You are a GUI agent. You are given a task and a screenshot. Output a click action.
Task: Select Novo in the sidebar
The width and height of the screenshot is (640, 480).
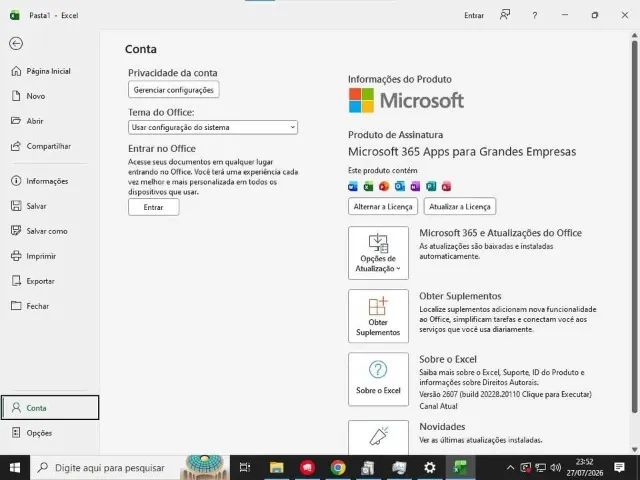pyautogui.click(x=28, y=96)
